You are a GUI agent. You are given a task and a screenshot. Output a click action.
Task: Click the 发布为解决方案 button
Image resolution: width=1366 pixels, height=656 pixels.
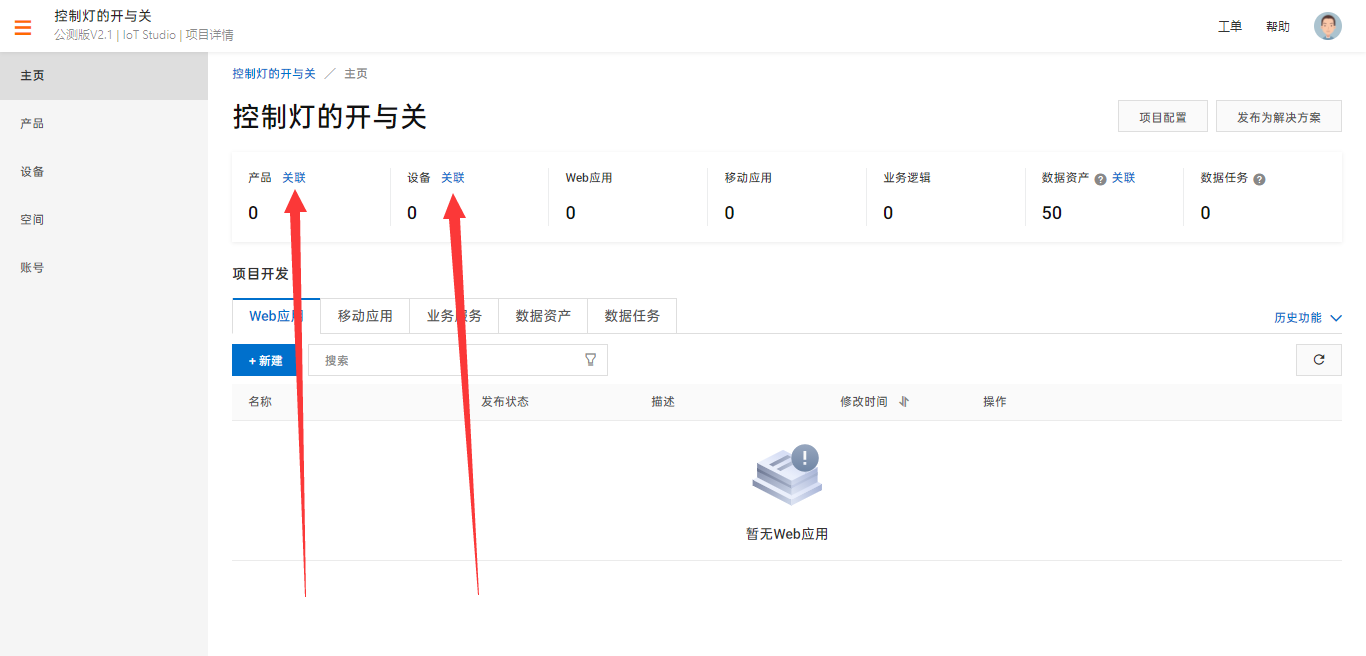click(1278, 115)
